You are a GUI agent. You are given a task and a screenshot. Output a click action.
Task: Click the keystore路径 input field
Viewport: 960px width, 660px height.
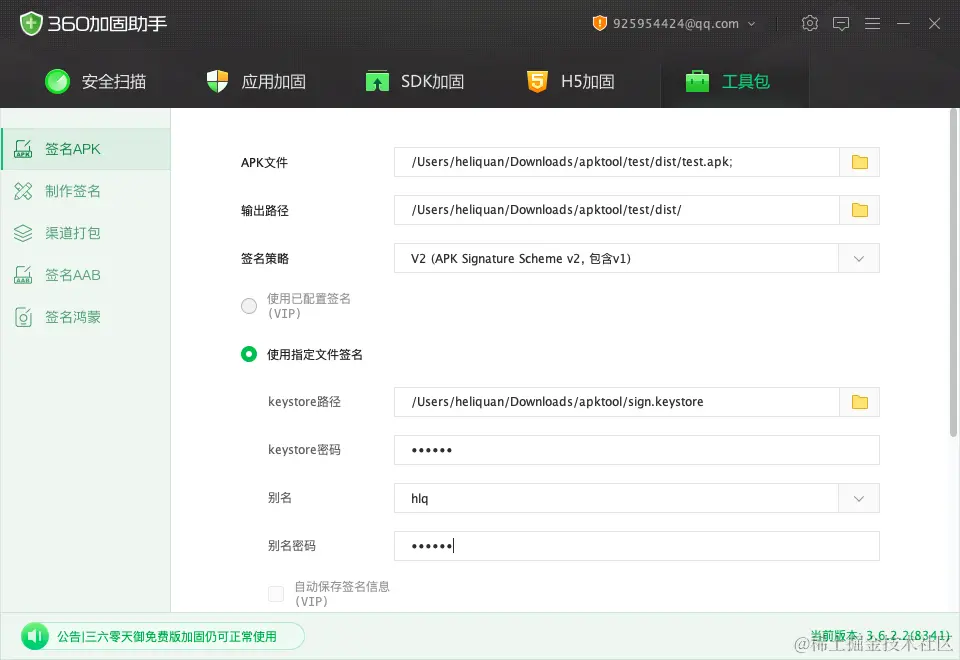[x=617, y=402]
